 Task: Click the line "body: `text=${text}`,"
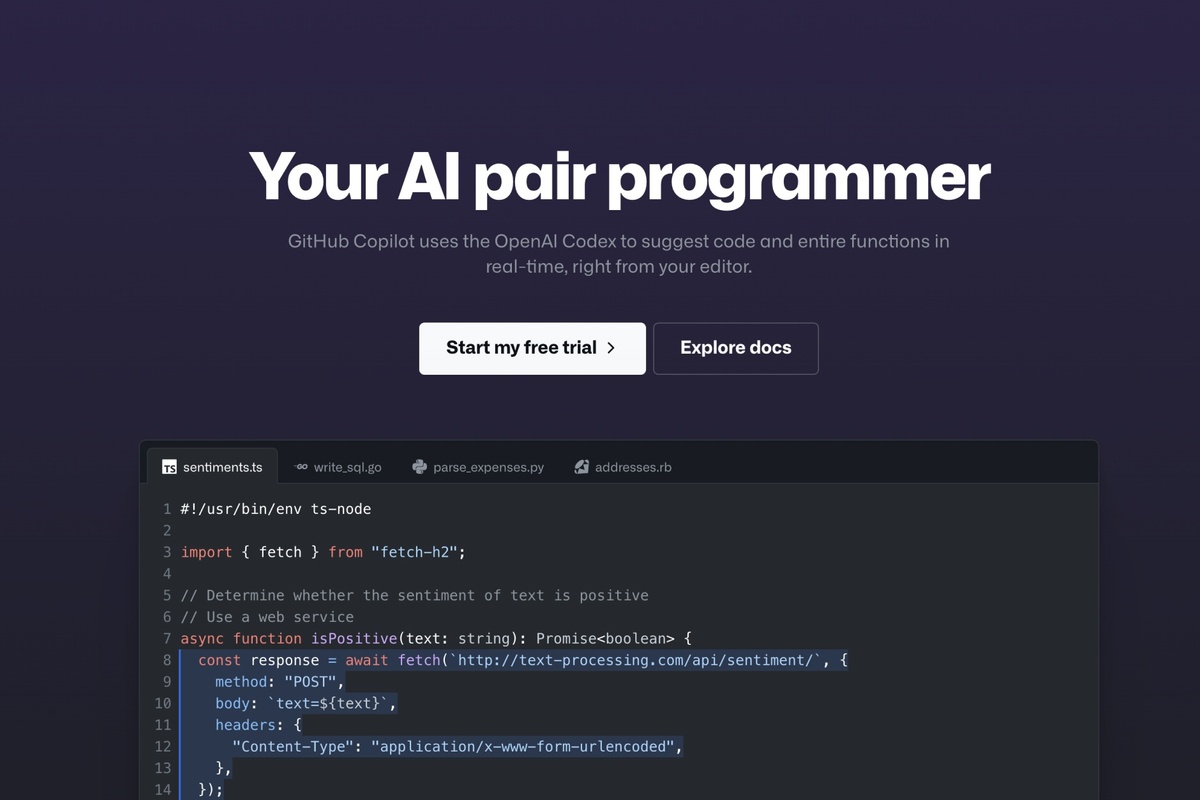click(306, 703)
